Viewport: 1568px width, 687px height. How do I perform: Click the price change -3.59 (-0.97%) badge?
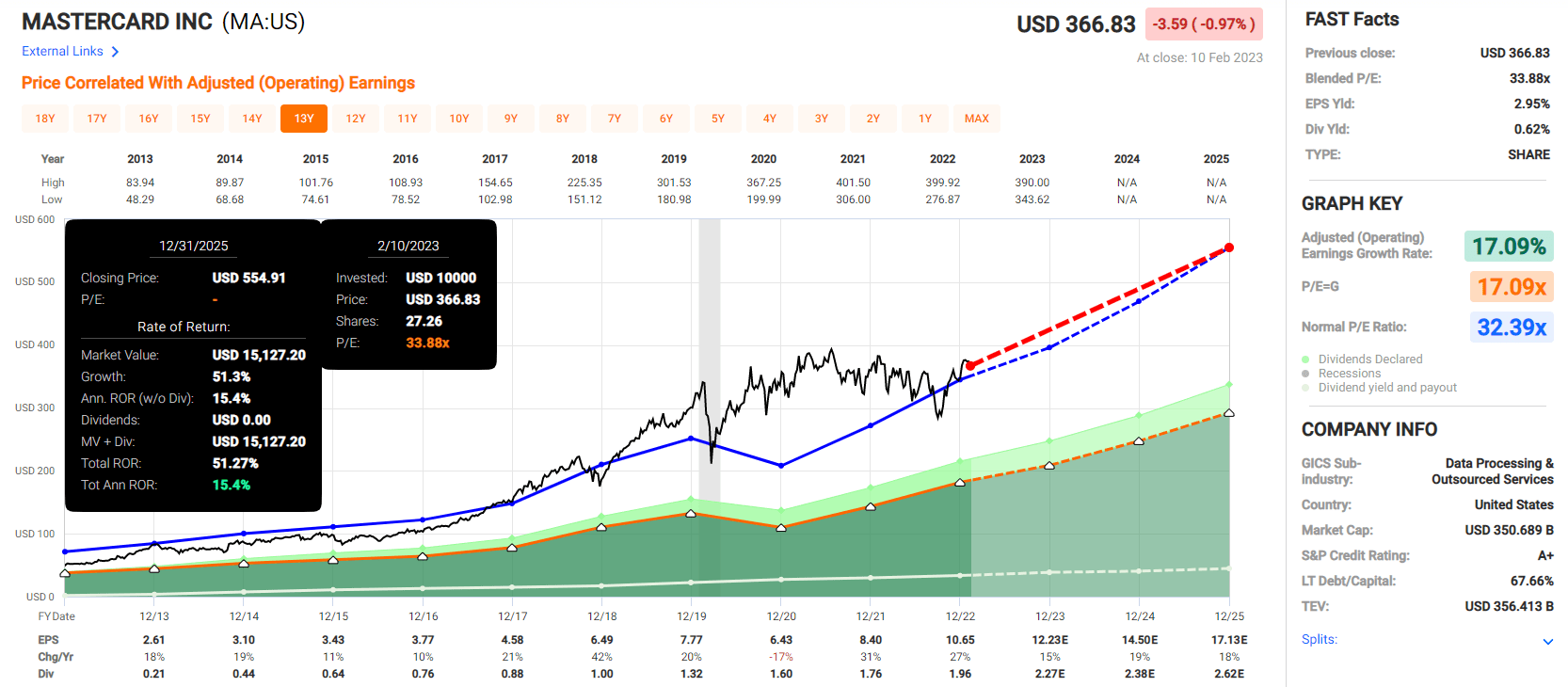pos(1204,24)
